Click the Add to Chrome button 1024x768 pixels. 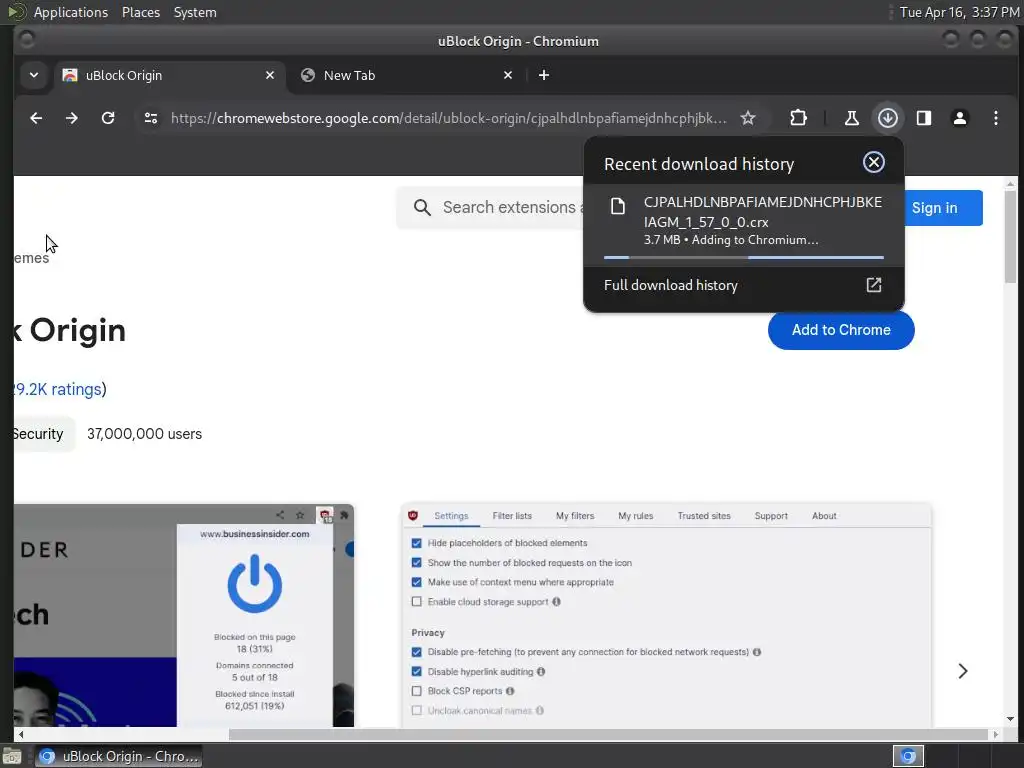pyautogui.click(x=841, y=330)
